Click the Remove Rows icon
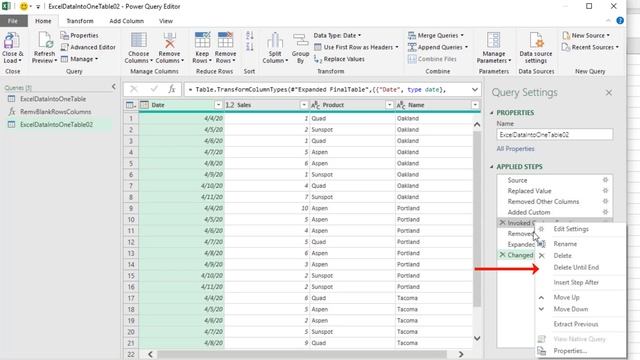This screenshot has width=640, height=360. pos(225,40)
